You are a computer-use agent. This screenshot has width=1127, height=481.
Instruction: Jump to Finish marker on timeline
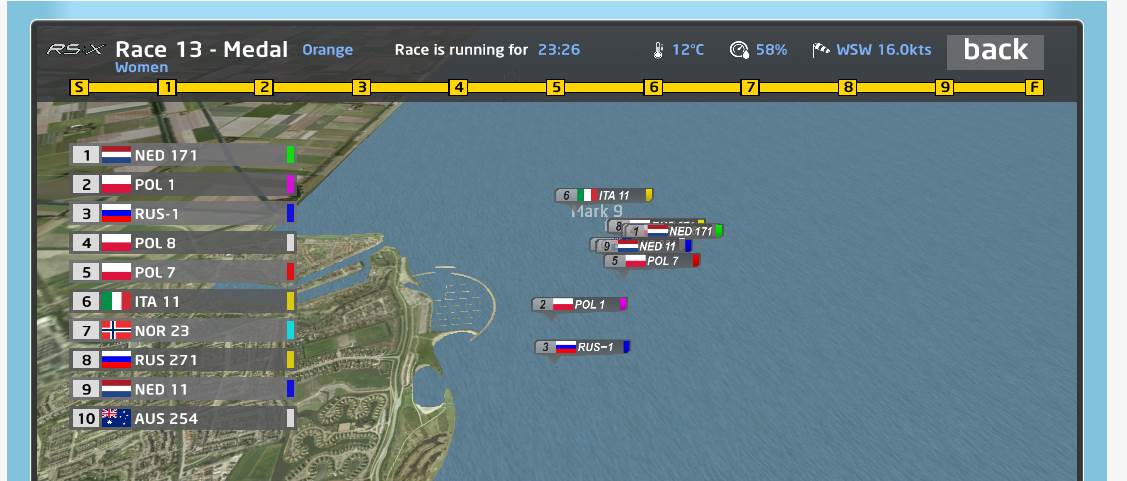[1034, 88]
